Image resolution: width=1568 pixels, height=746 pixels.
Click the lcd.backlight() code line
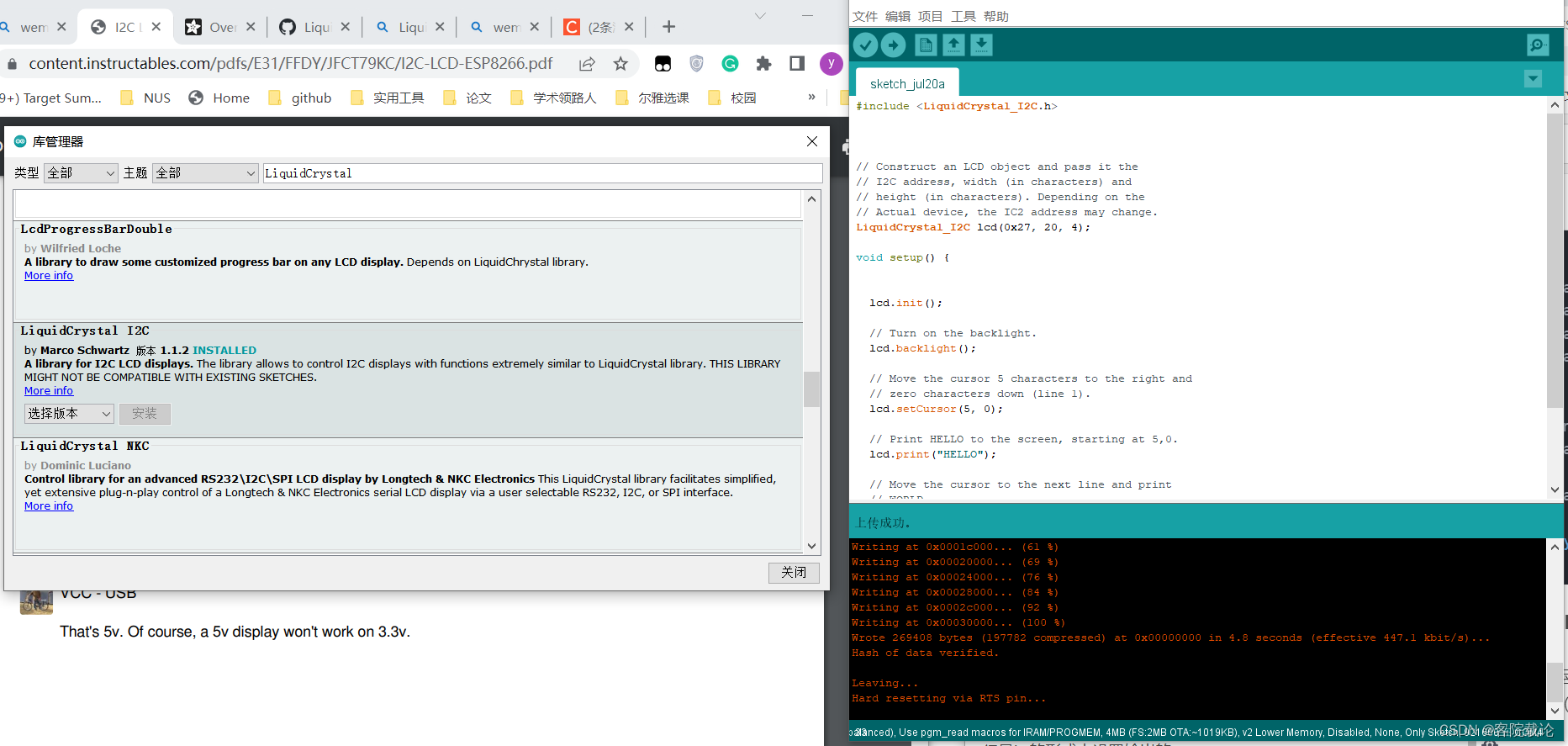pos(923,348)
